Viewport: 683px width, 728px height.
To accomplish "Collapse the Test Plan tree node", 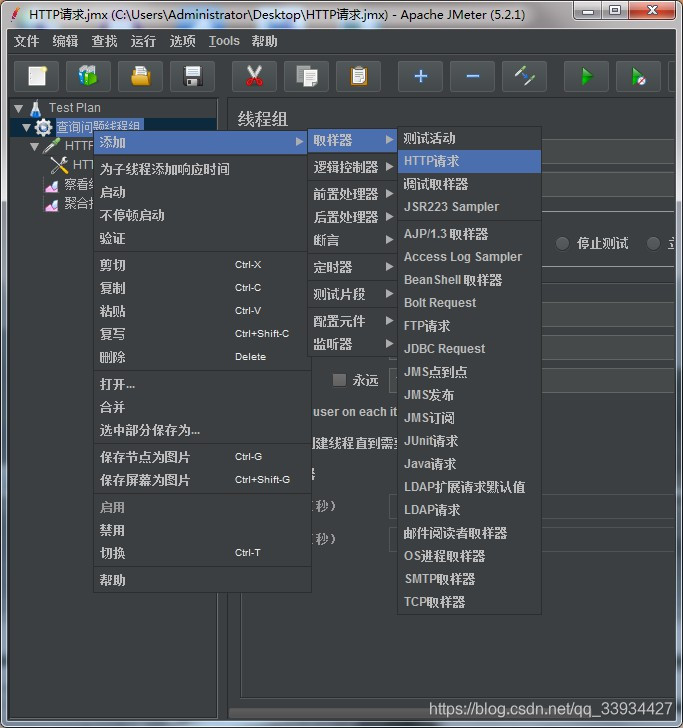I will point(19,109).
